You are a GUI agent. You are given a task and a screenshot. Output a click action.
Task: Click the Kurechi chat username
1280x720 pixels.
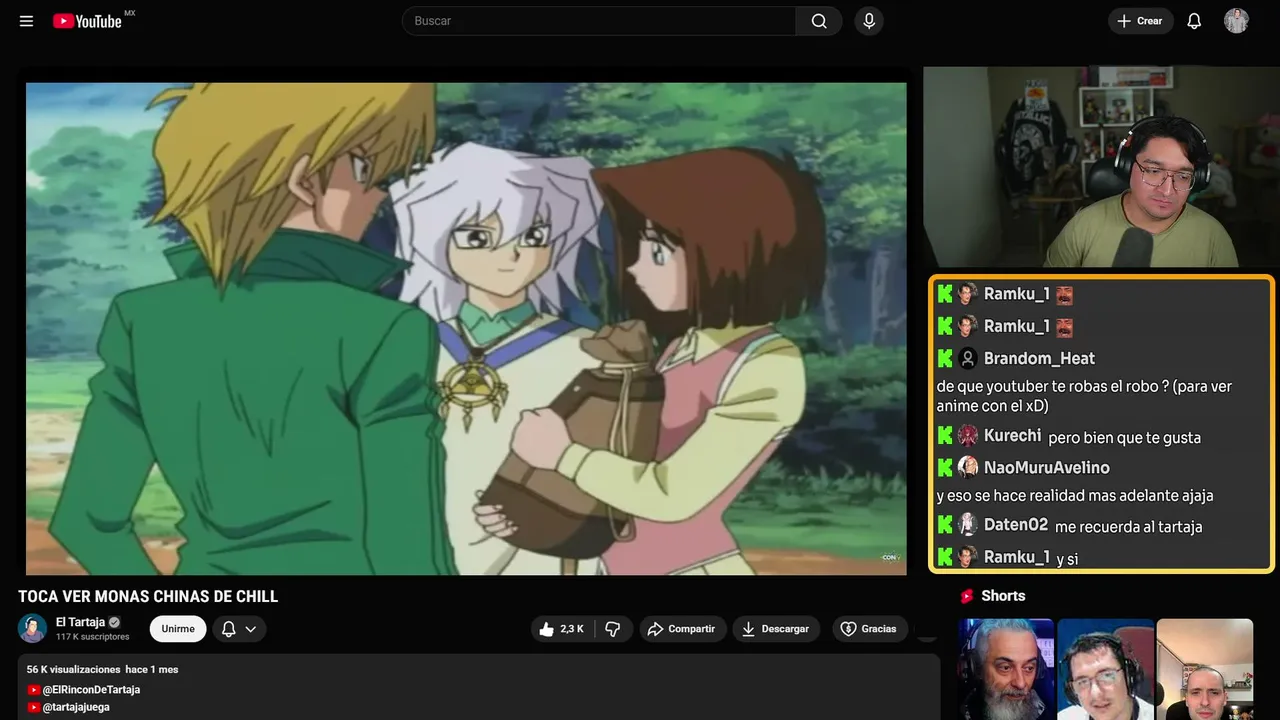pos(1013,436)
